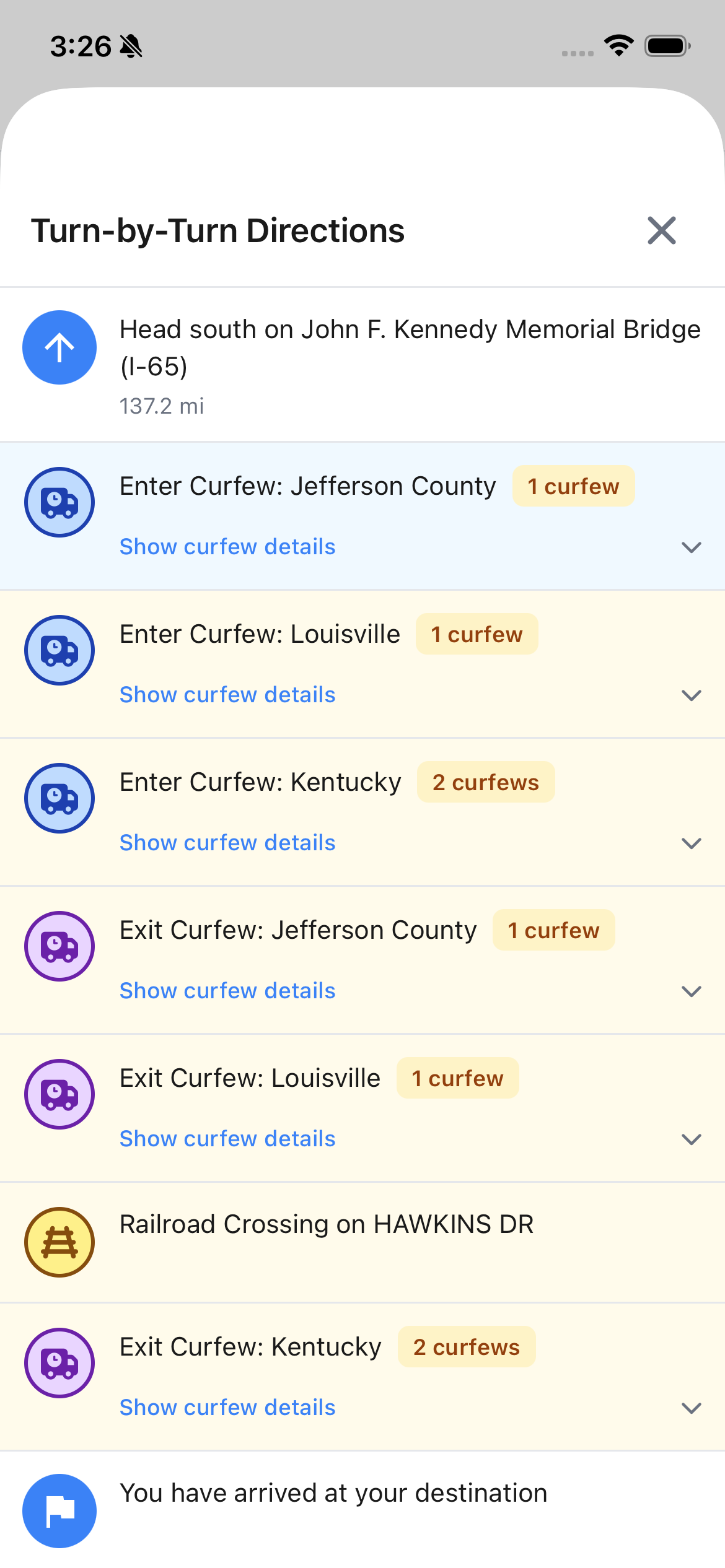Expand chevron for Enter Curfew Jefferson County

[691, 547]
